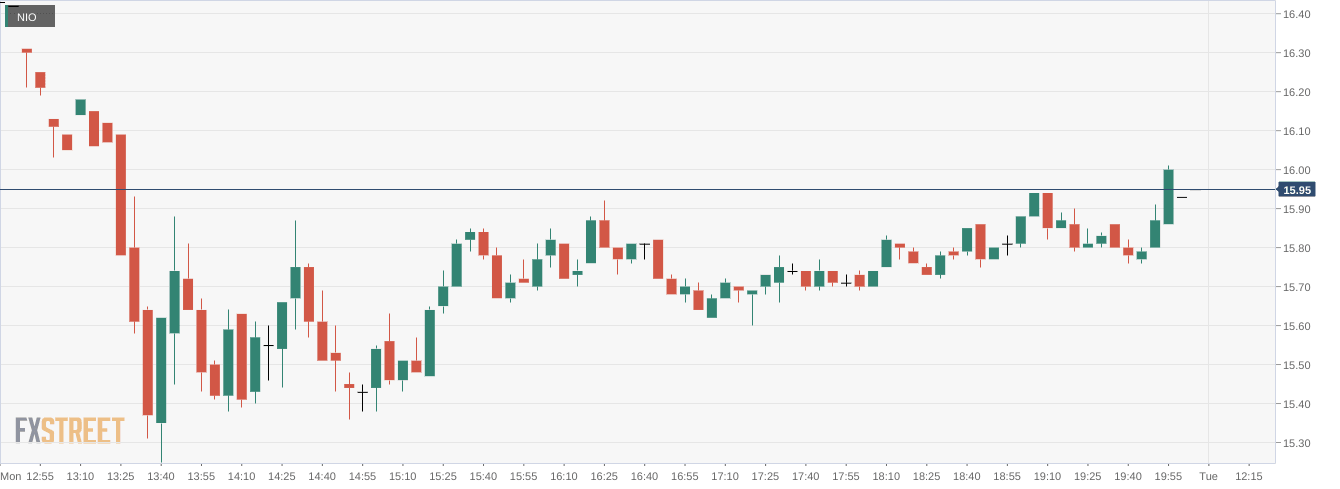The width and height of the screenshot is (1340, 489).
Task: Click the 15.30 price axis label
Action: (x=1297, y=443)
